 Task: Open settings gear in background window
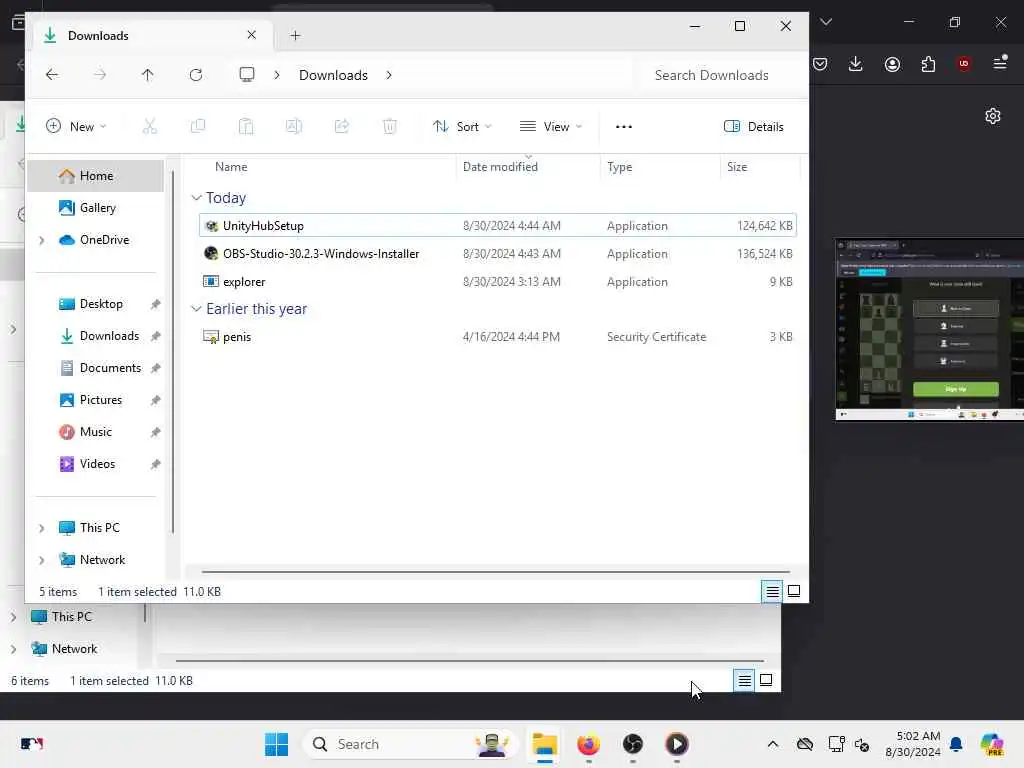[993, 116]
